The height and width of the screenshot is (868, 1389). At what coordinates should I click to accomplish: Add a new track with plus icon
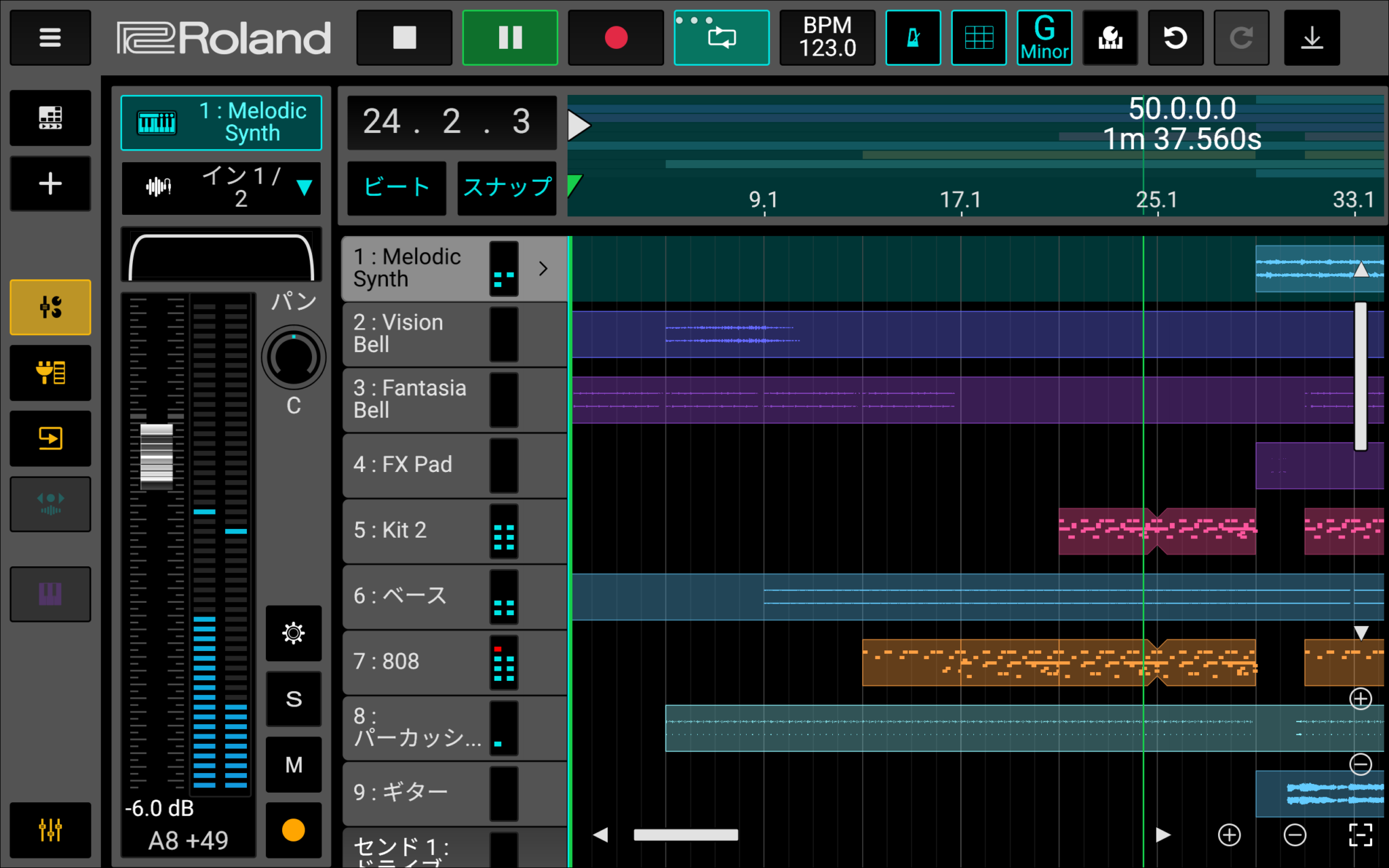(50, 183)
